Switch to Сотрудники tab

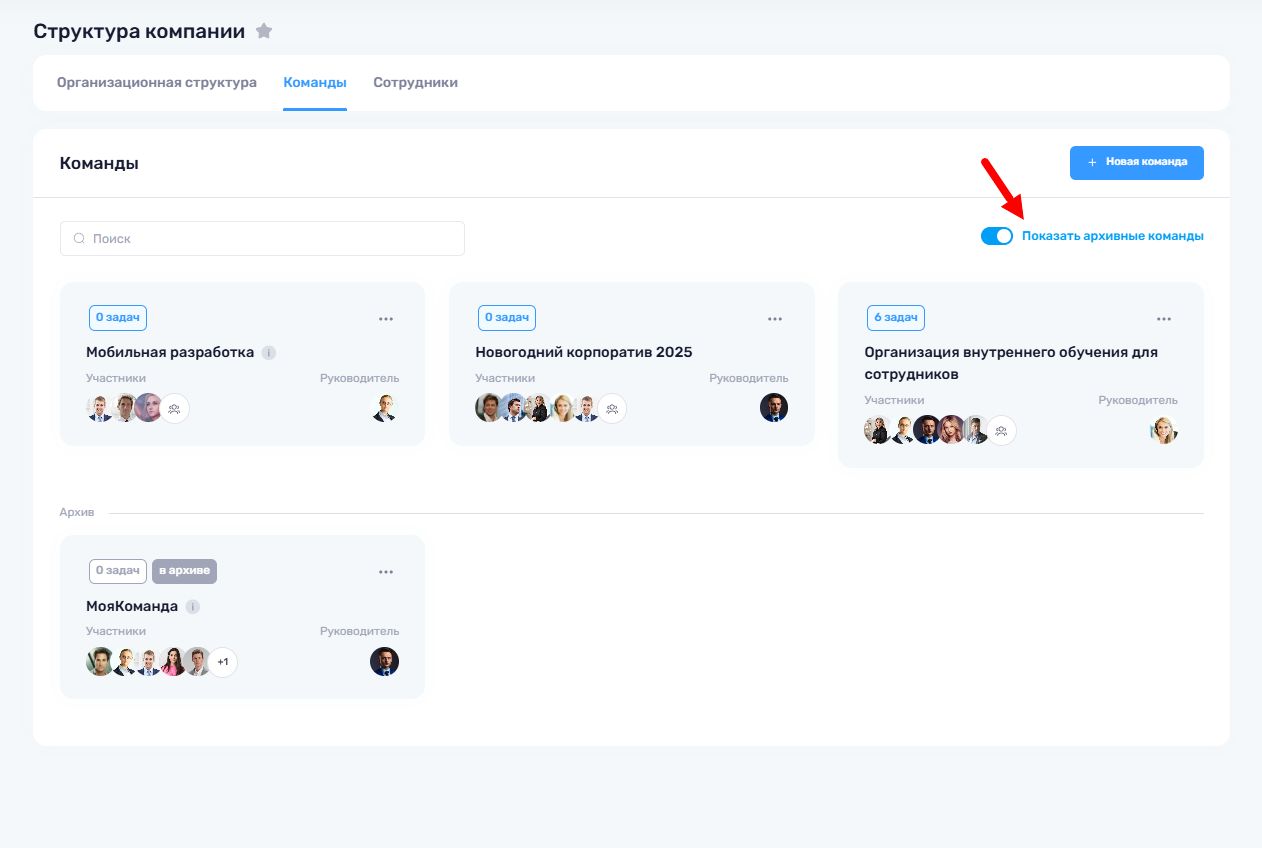pos(415,83)
